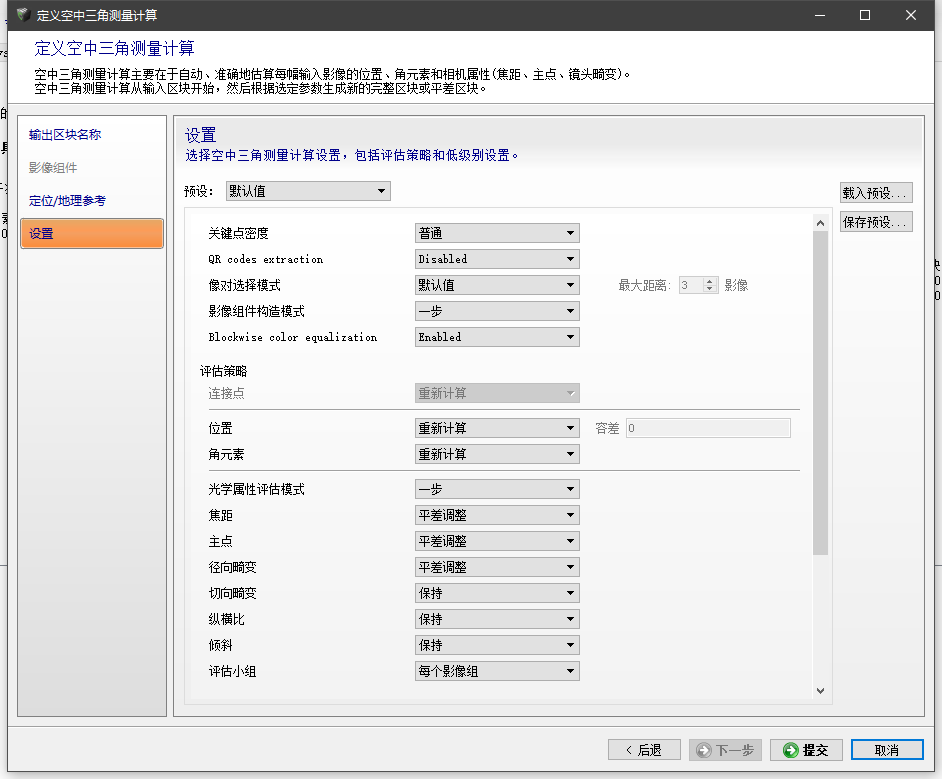Open the 载入预设 load preset dialog

click(876, 193)
